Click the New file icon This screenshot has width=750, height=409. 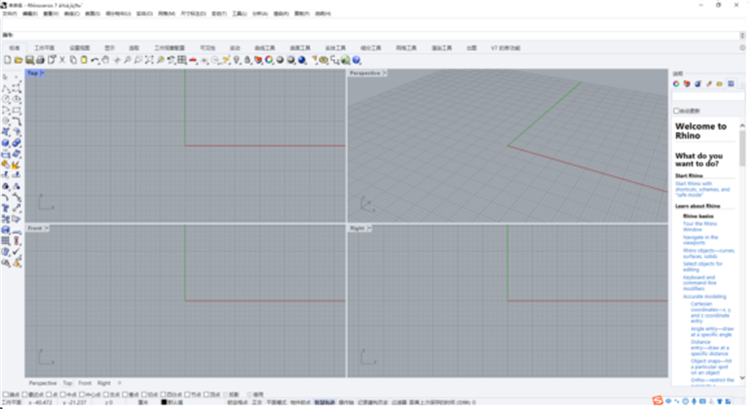[7, 60]
